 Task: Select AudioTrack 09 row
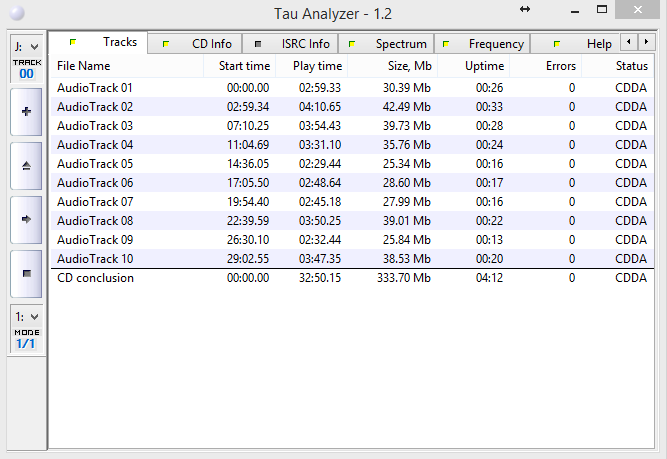pyautogui.click(x=352, y=240)
